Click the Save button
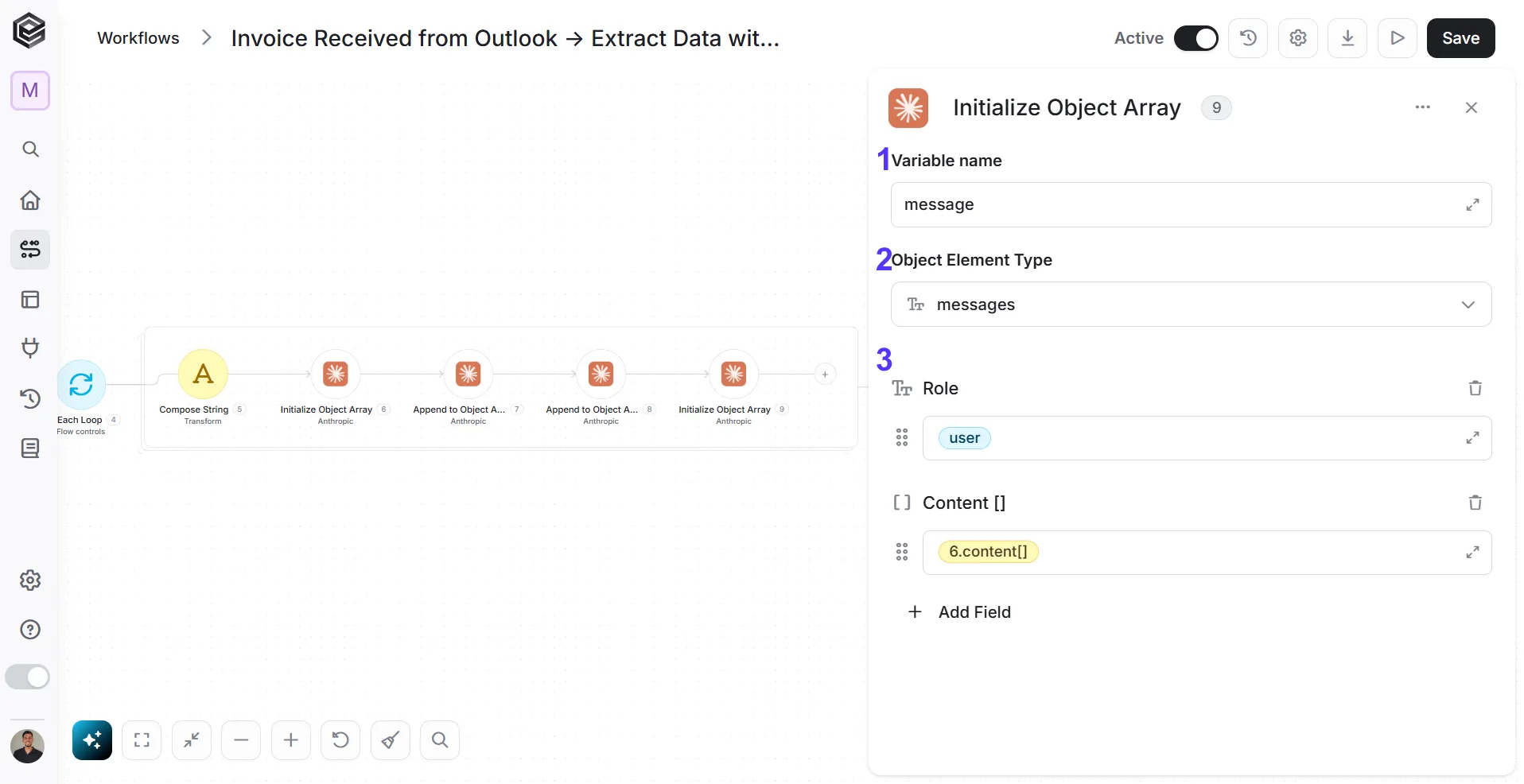1524x784 pixels. [1460, 38]
